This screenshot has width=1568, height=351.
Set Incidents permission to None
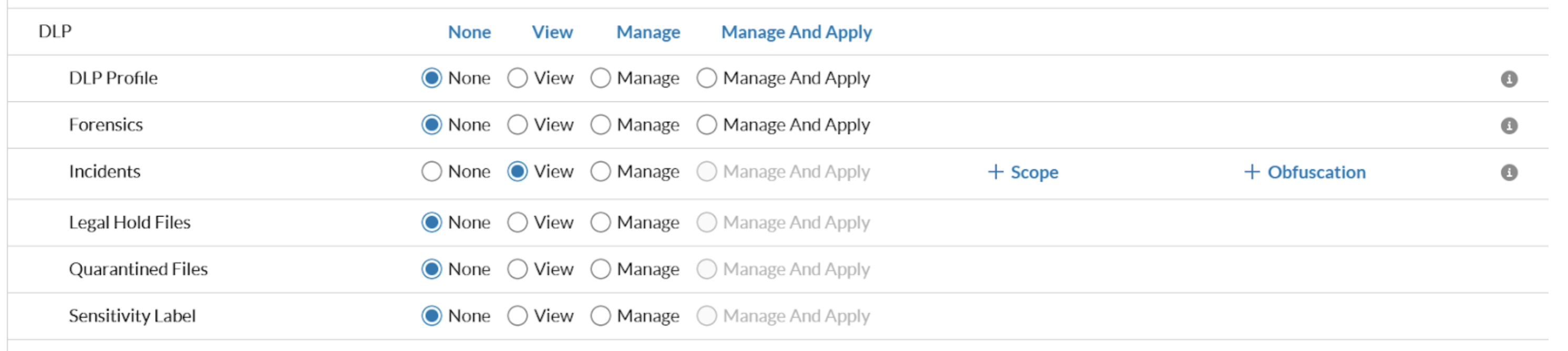click(x=431, y=172)
